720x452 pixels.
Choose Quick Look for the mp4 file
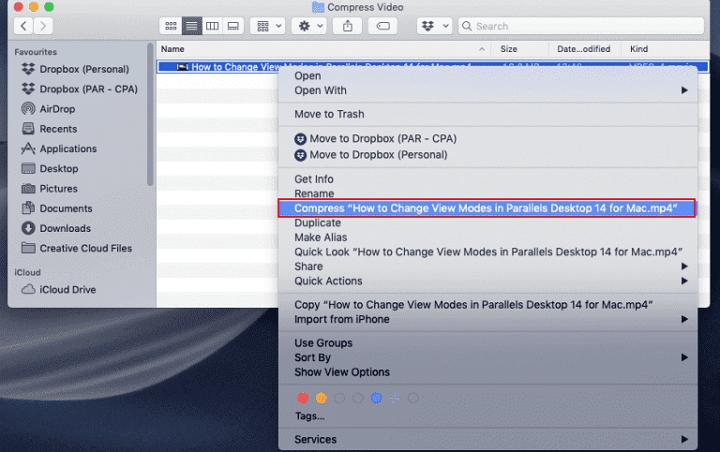[x=488, y=252]
